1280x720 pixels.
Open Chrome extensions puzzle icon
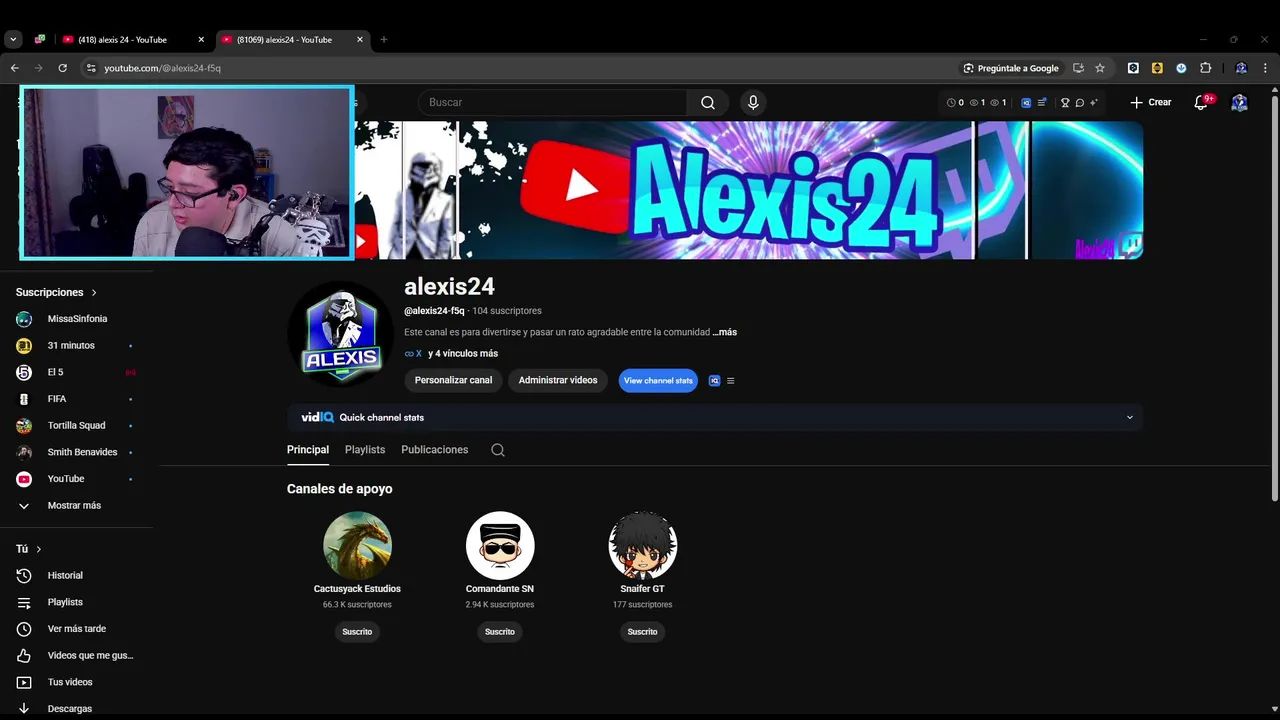click(x=1205, y=68)
